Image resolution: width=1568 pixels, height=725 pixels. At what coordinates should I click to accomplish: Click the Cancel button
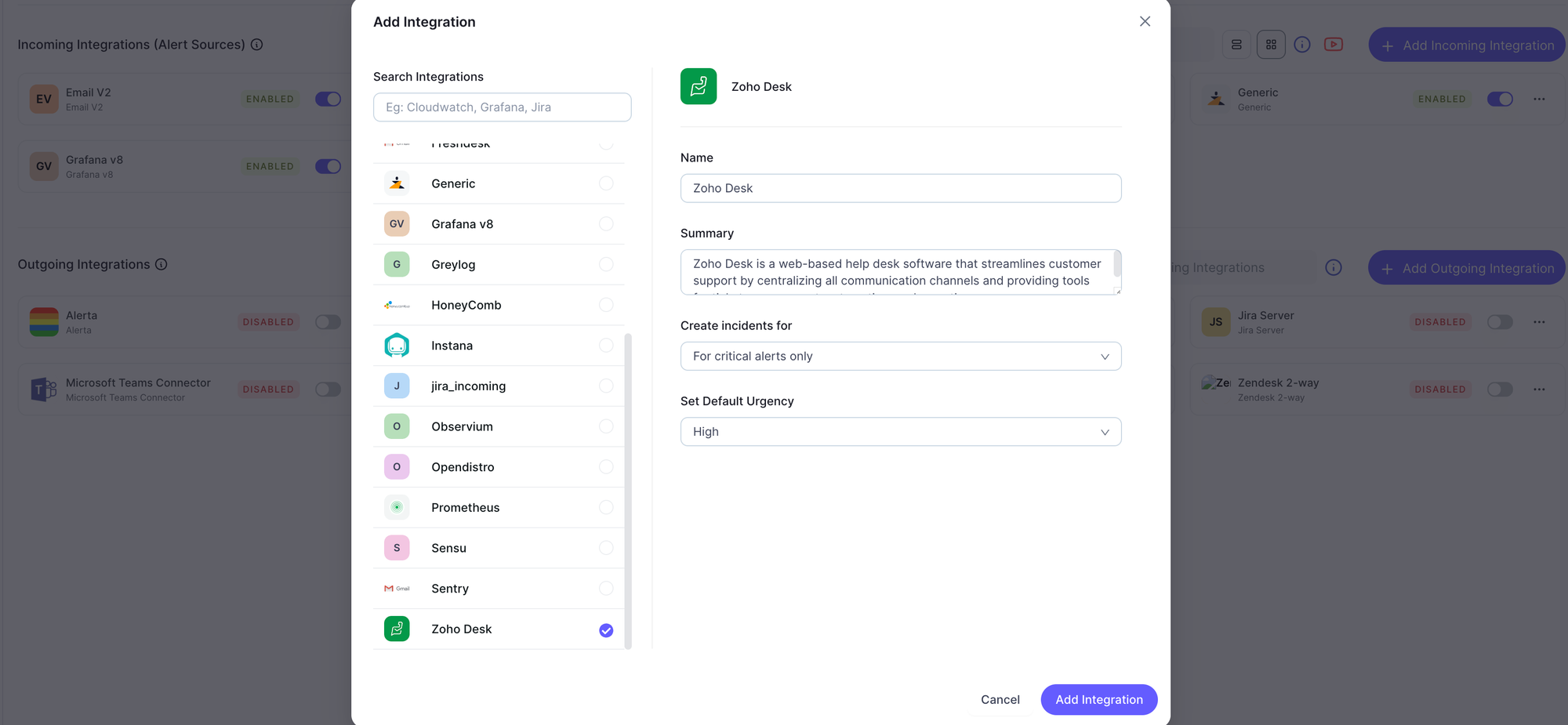click(x=1000, y=699)
